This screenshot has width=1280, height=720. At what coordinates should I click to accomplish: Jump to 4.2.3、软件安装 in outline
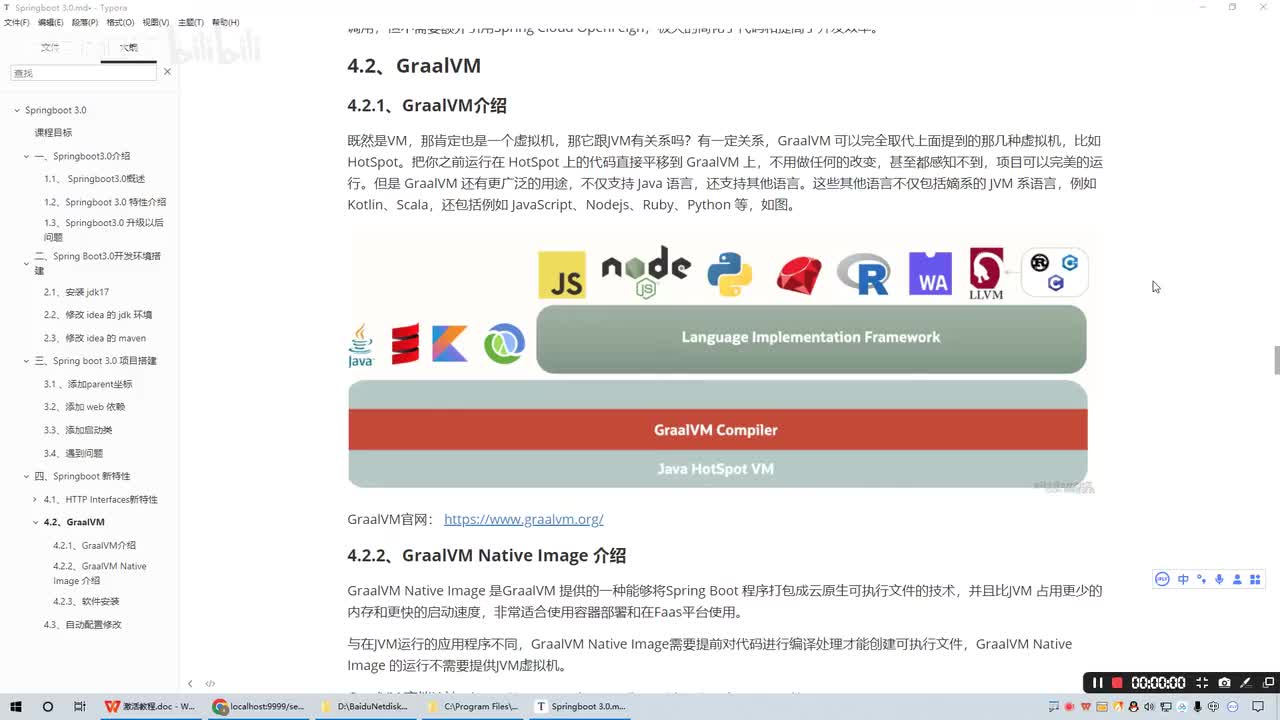[86, 601]
